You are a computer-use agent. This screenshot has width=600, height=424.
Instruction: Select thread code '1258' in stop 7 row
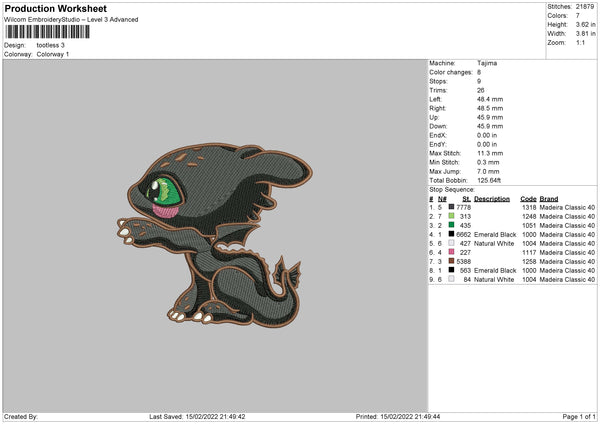point(529,261)
